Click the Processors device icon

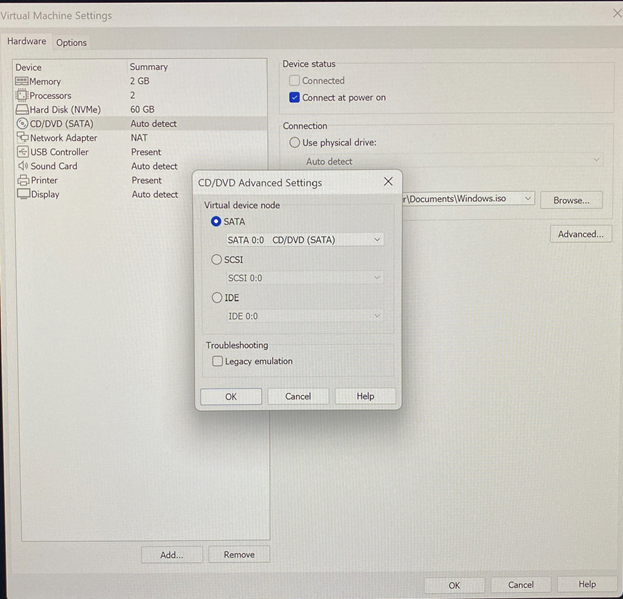point(22,95)
